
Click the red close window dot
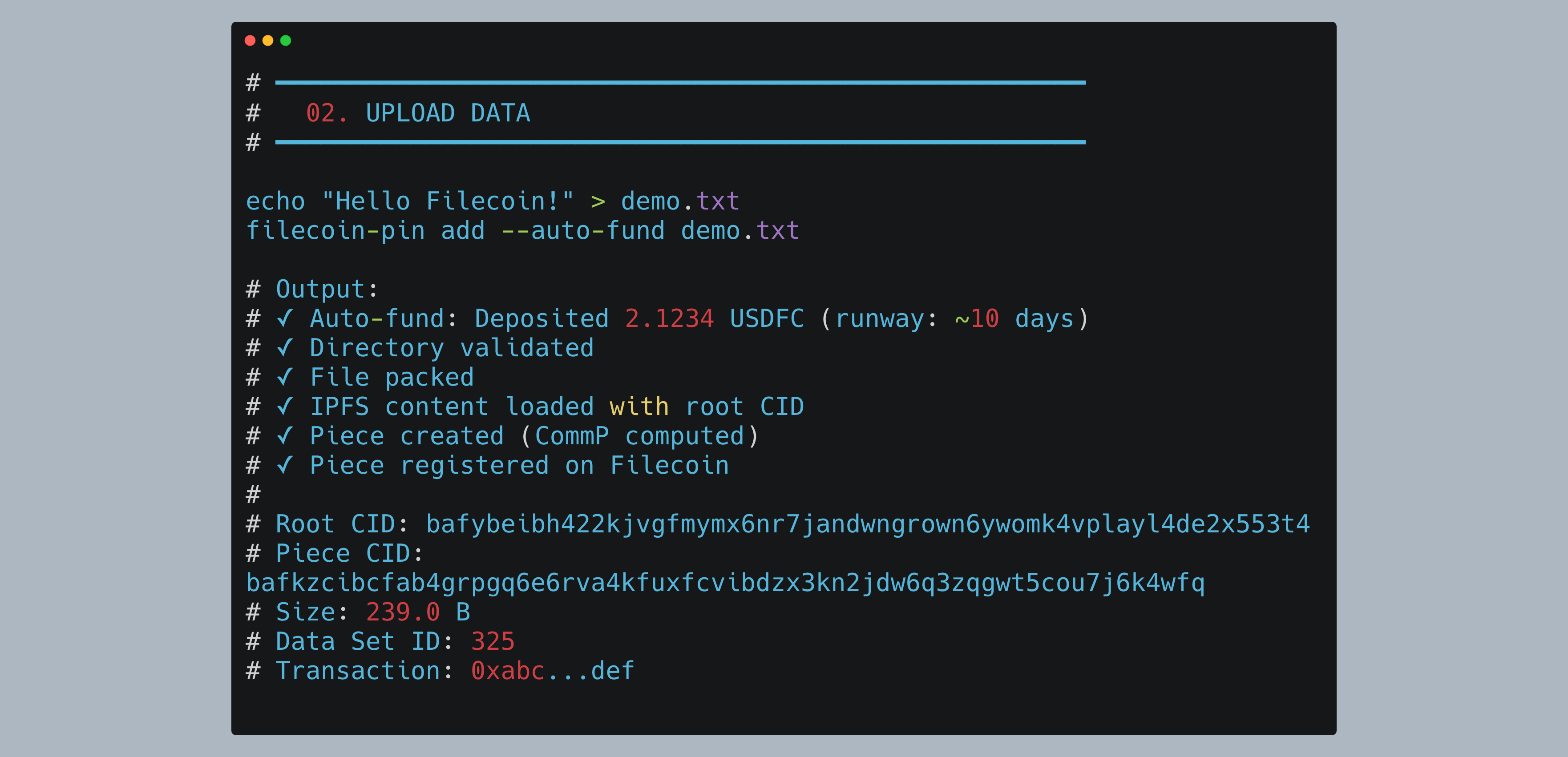coord(250,41)
